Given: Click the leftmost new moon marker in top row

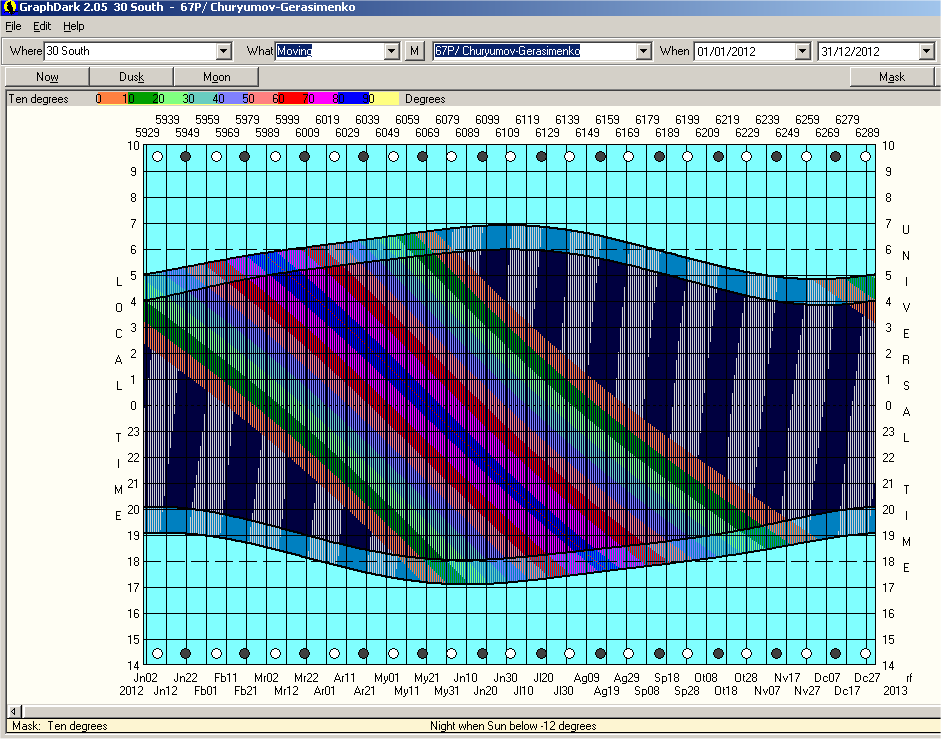Looking at the screenshot, I should [x=185, y=156].
